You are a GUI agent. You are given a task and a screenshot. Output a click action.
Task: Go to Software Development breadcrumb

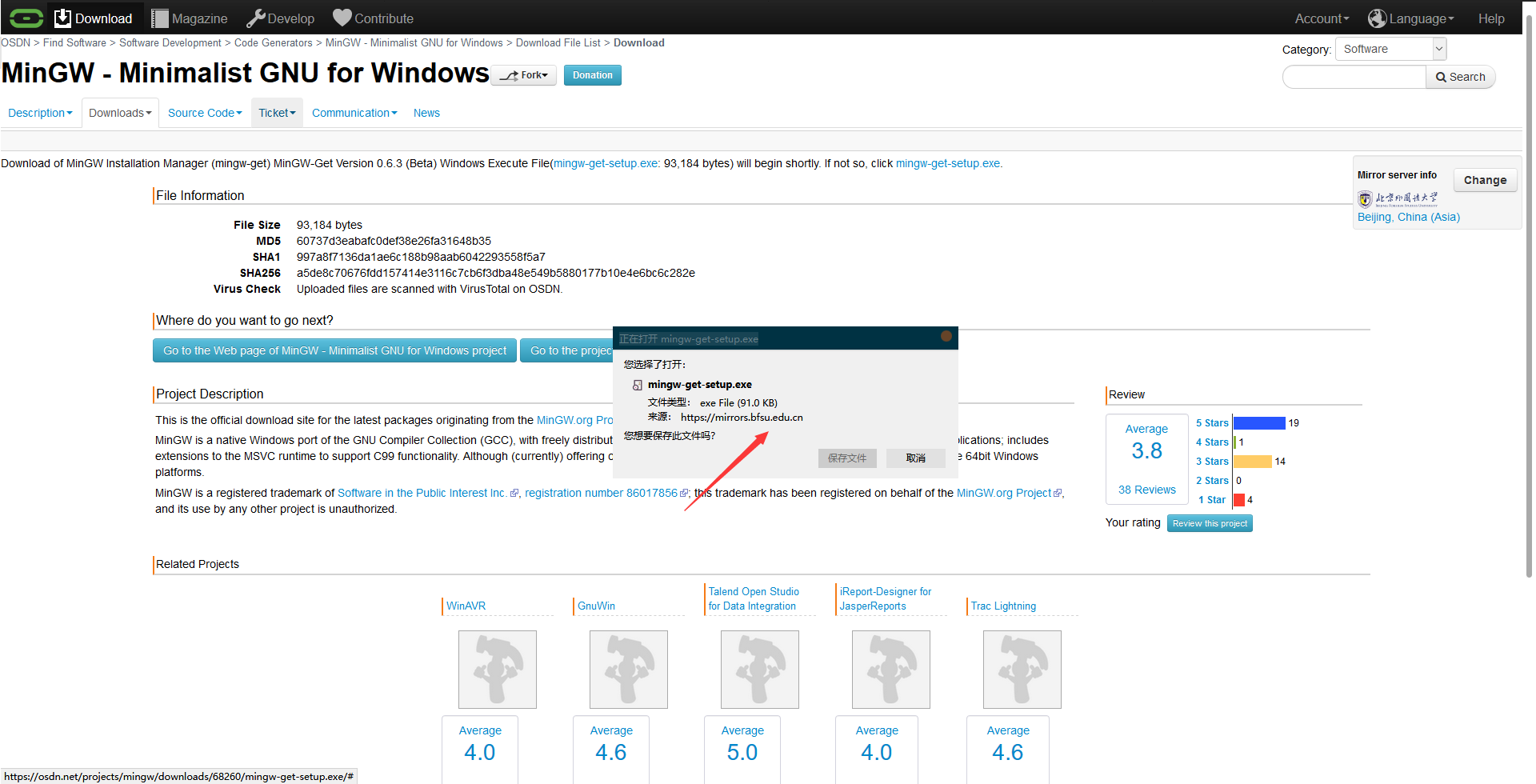coord(170,42)
